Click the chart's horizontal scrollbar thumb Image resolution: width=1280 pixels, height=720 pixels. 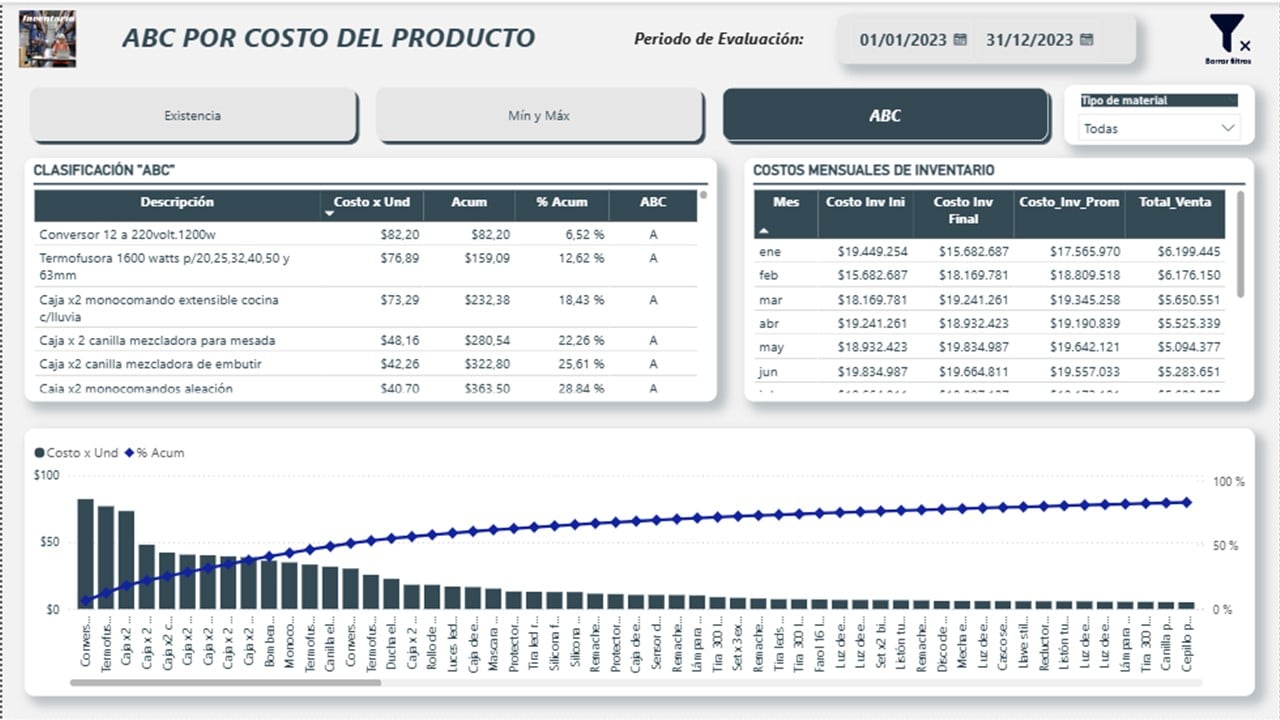point(225,683)
